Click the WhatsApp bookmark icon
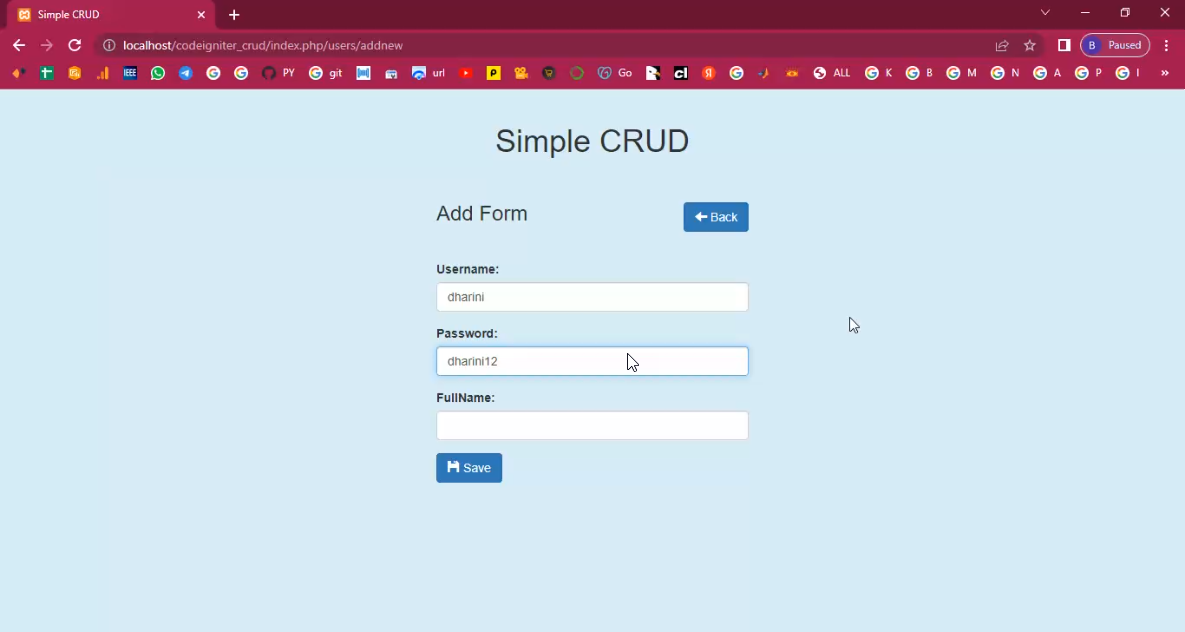Screen dimensions: 1185x632 coord(158,73)
